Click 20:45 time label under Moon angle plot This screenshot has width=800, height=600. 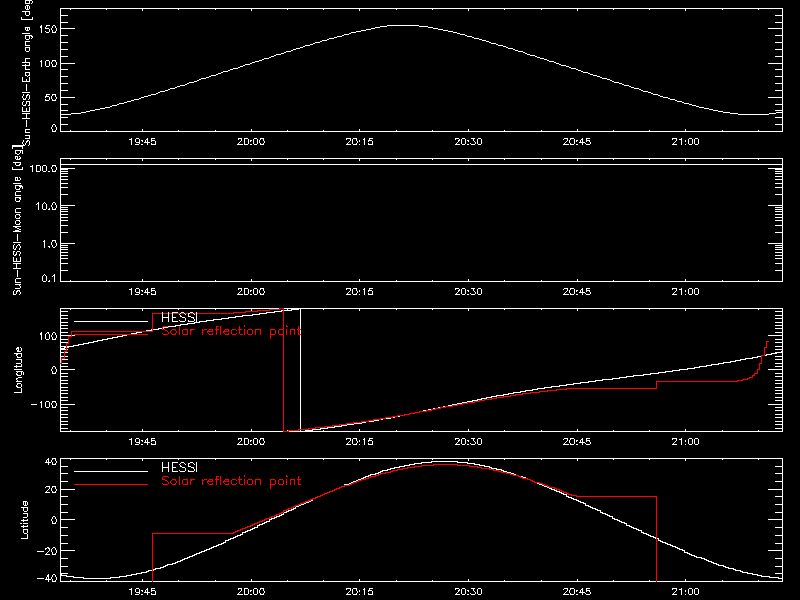tap(577, 291)
